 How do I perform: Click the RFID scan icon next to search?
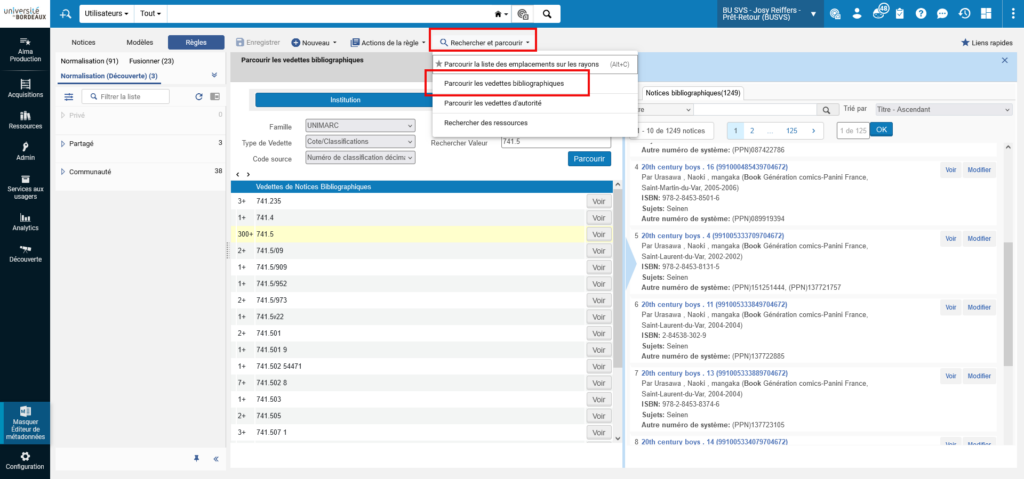click(x=523, y=14)
